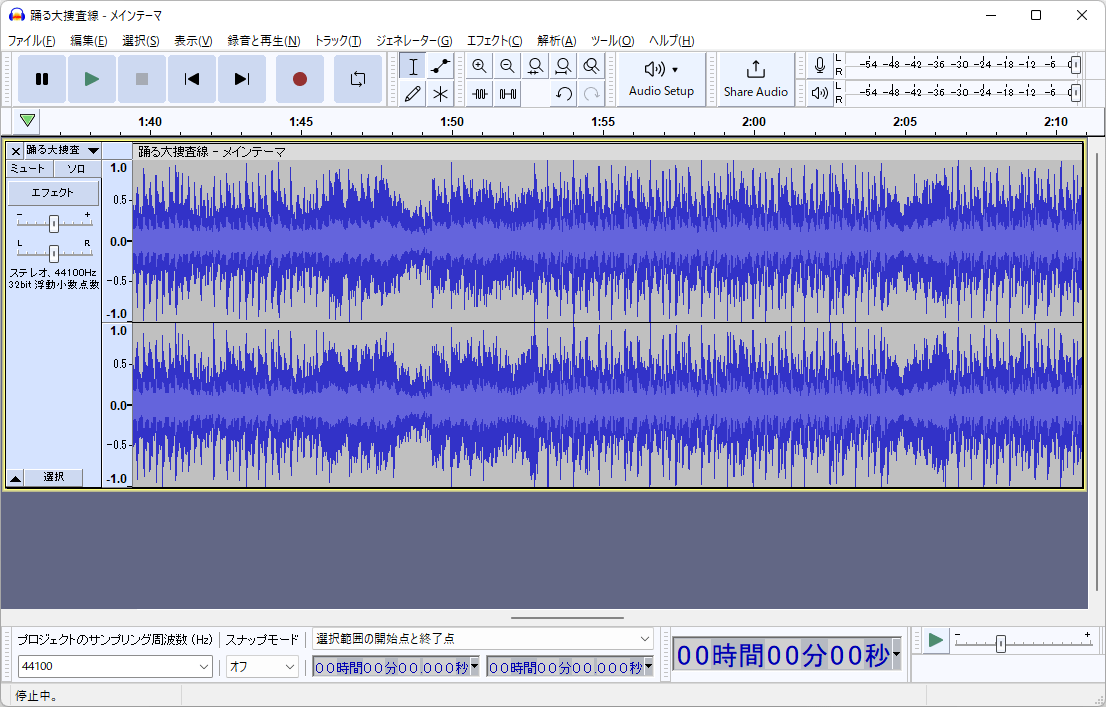The image size is (1106, 707).
Task: Click the track エフェクト button
Action: click(x=53, y=192)
